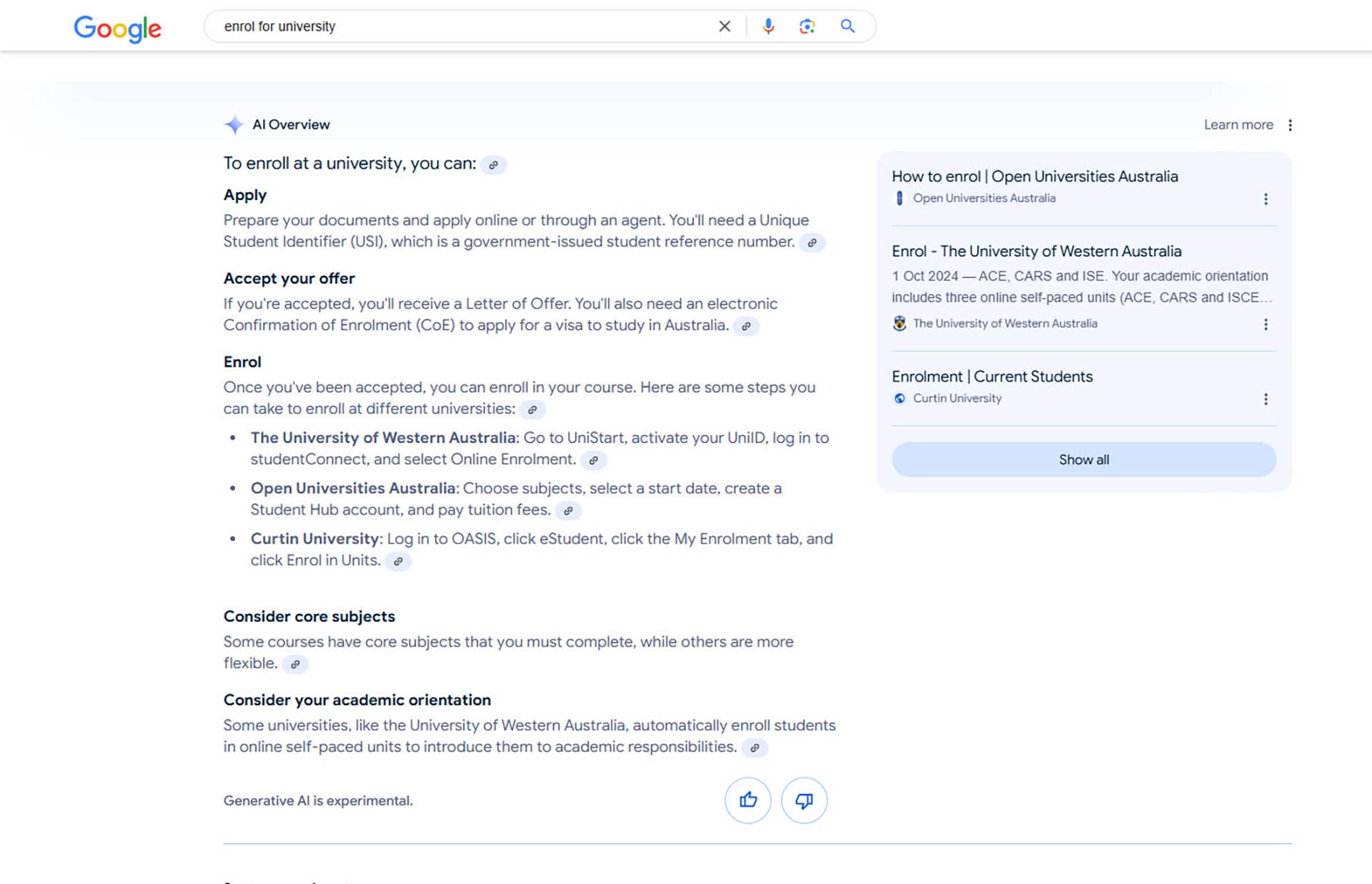Click citation link after the Accept your offer paragraph
1372x884 pixels.
746,327
